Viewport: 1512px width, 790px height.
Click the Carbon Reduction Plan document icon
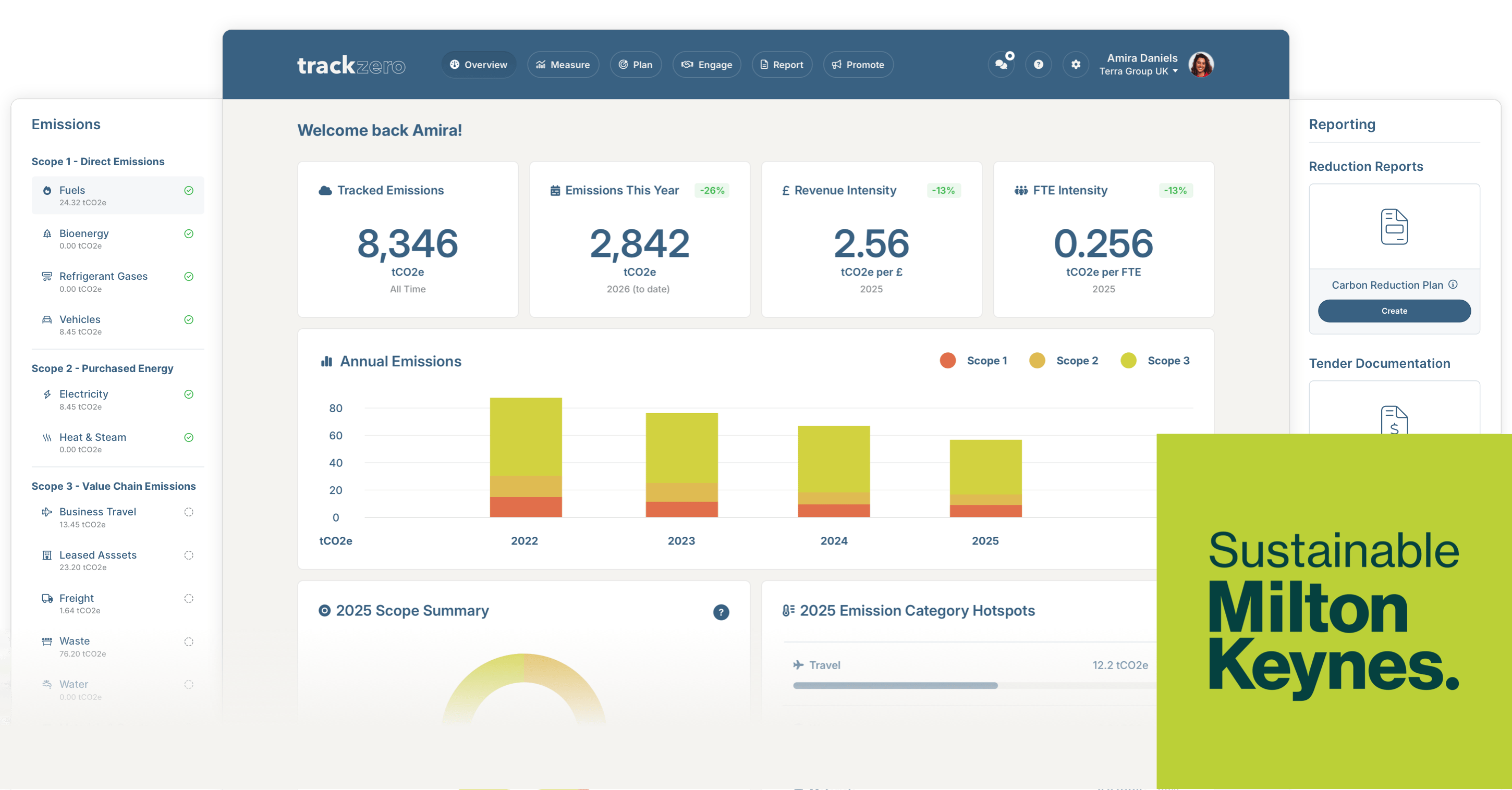(x=1394, y=226)
